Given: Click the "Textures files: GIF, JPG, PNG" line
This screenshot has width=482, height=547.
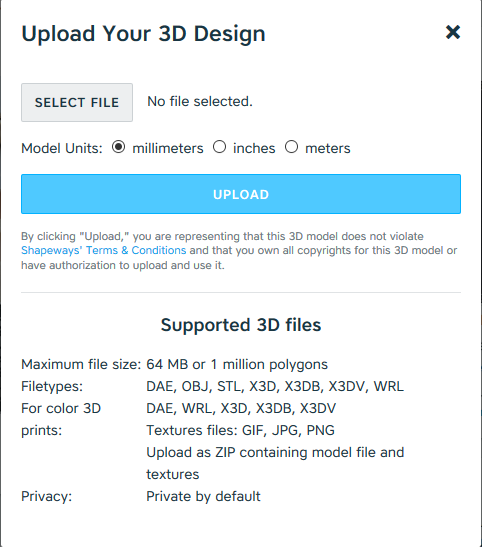Looking at the screenshot, I should coord(240,430).
